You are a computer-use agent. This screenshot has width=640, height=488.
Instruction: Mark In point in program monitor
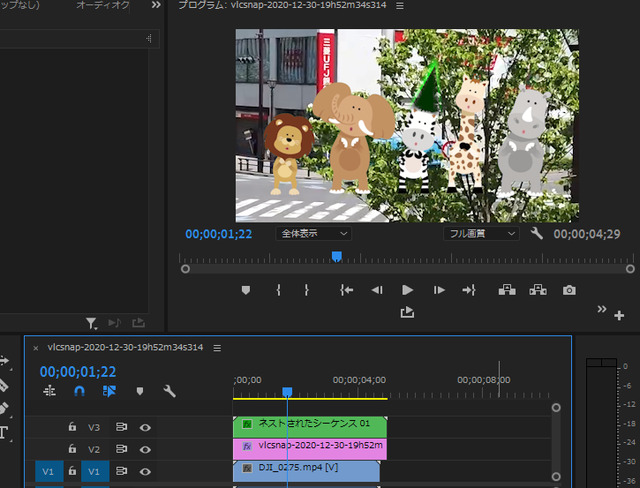pos(278,290)
